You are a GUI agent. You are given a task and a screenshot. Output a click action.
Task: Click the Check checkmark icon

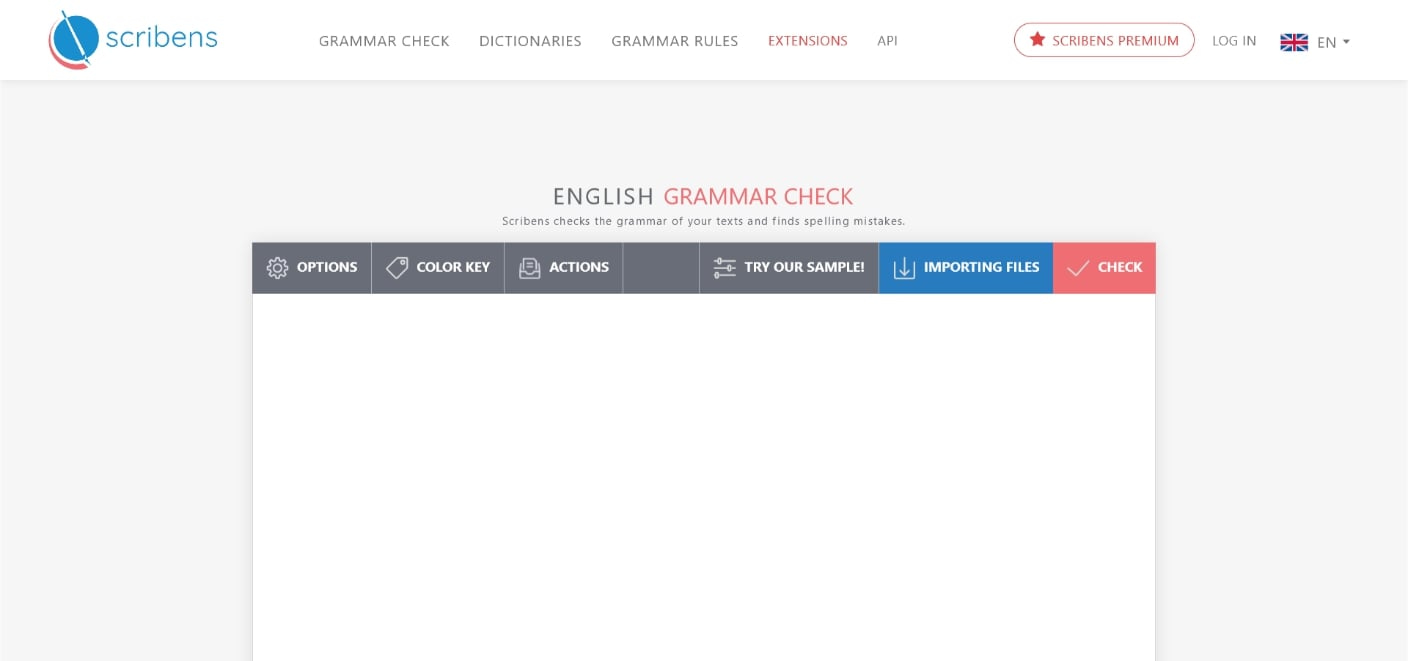point(1077,268)
